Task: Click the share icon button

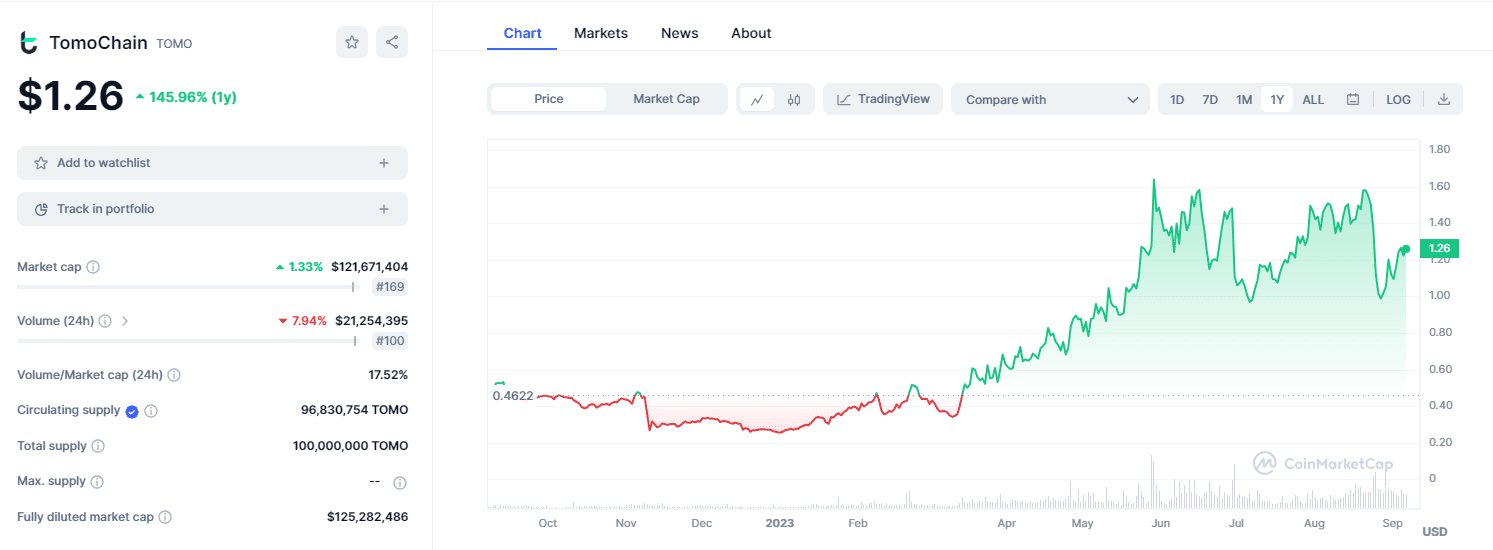Action: [x=392, y=42]
